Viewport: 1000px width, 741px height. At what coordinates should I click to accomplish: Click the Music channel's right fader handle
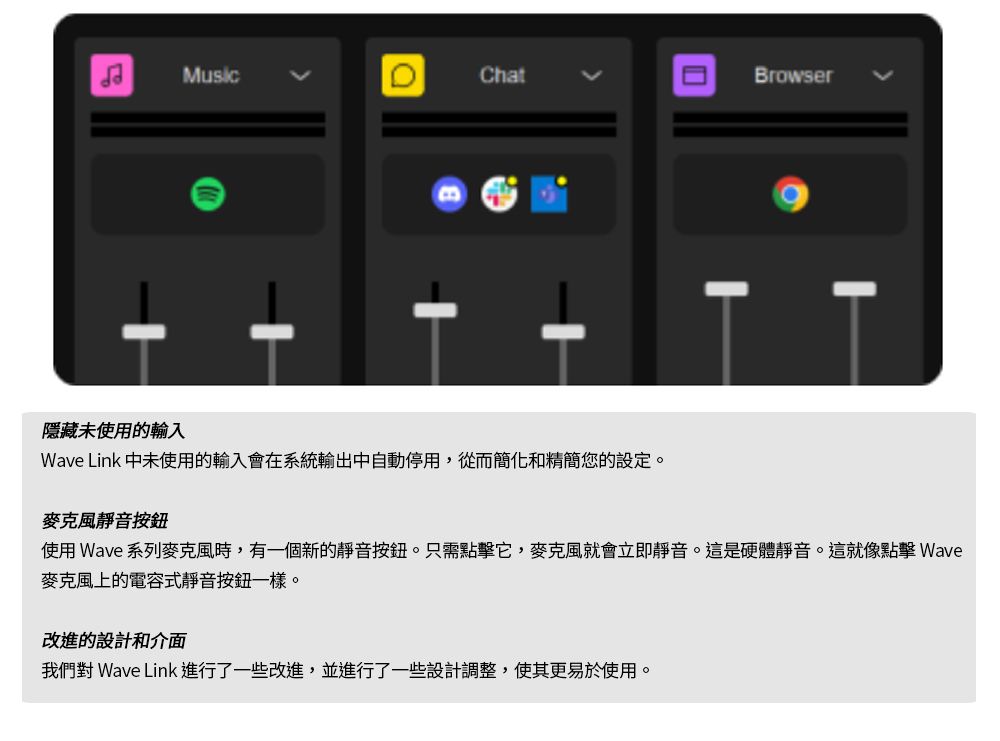(x=272, y=332)
